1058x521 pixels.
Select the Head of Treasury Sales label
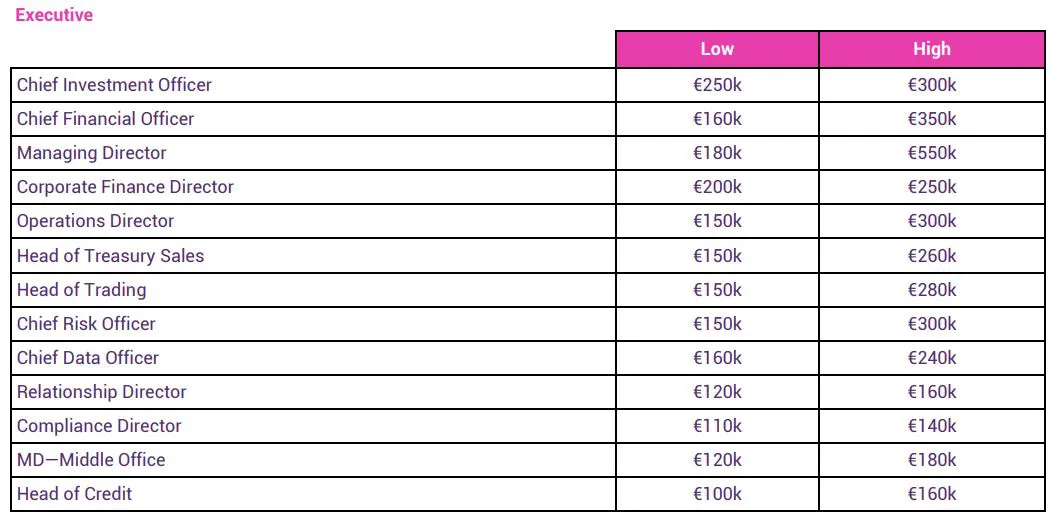(x=111, y=256)
